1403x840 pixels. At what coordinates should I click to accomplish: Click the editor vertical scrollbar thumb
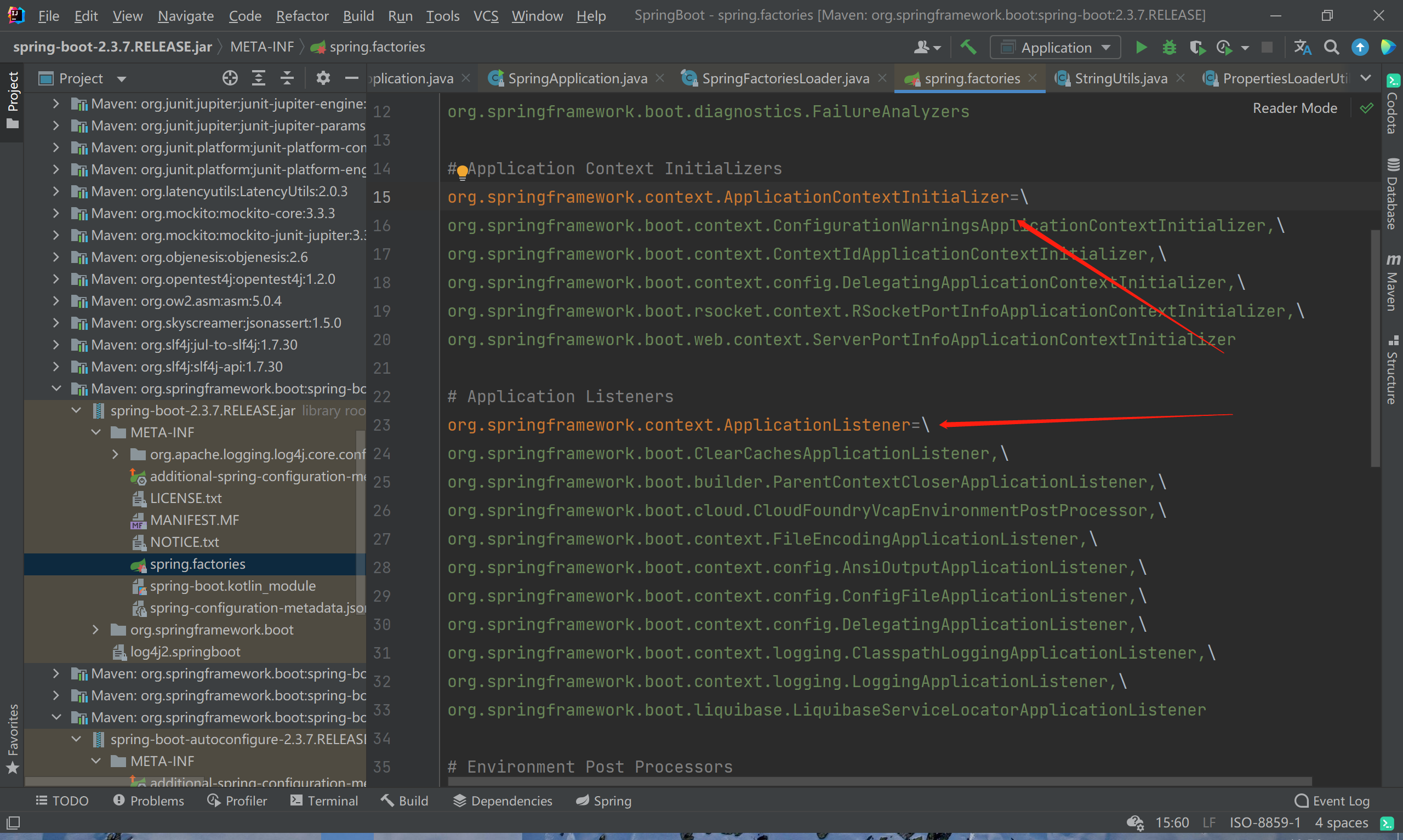point(1375,348)
